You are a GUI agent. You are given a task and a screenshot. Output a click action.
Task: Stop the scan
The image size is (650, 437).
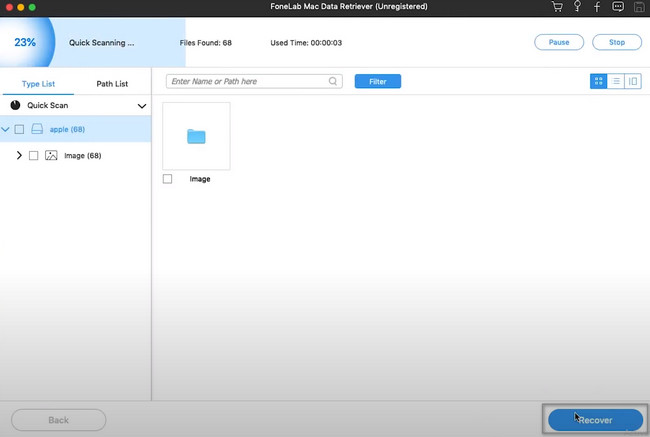[x=617, y=42]
